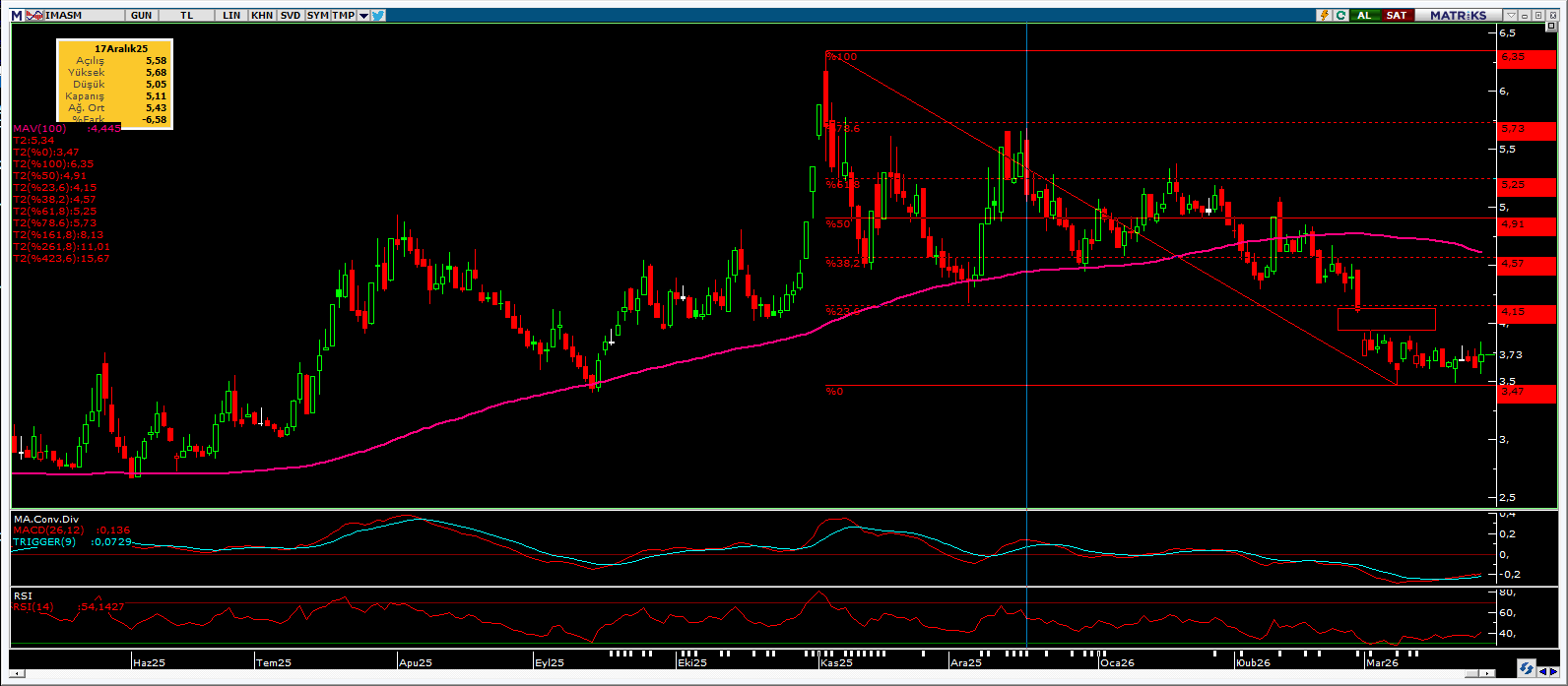1568x686 pixels.
Task: Toggle the SYM toolbar option
Action: [317, 16]
